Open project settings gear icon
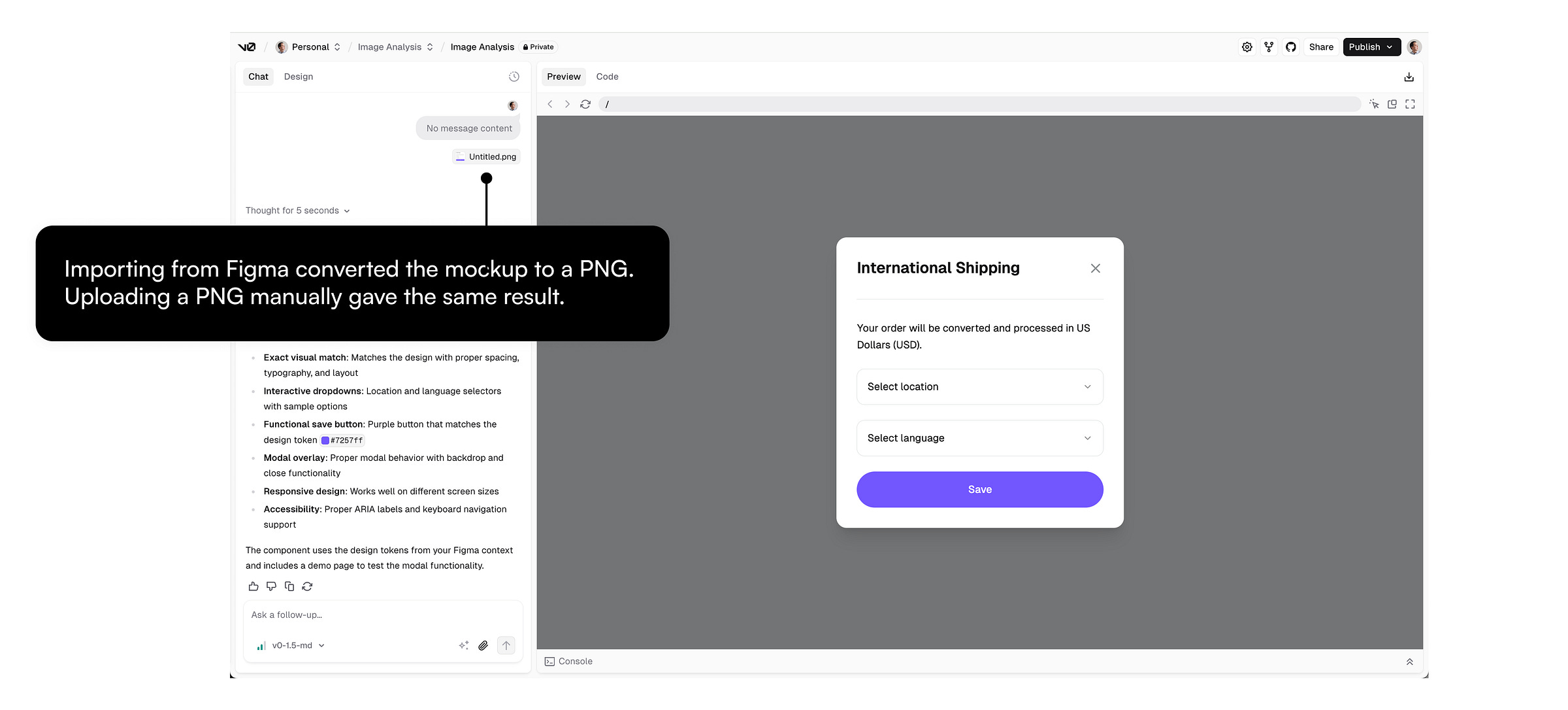 pyautogui.click(x=1247, y=47)
